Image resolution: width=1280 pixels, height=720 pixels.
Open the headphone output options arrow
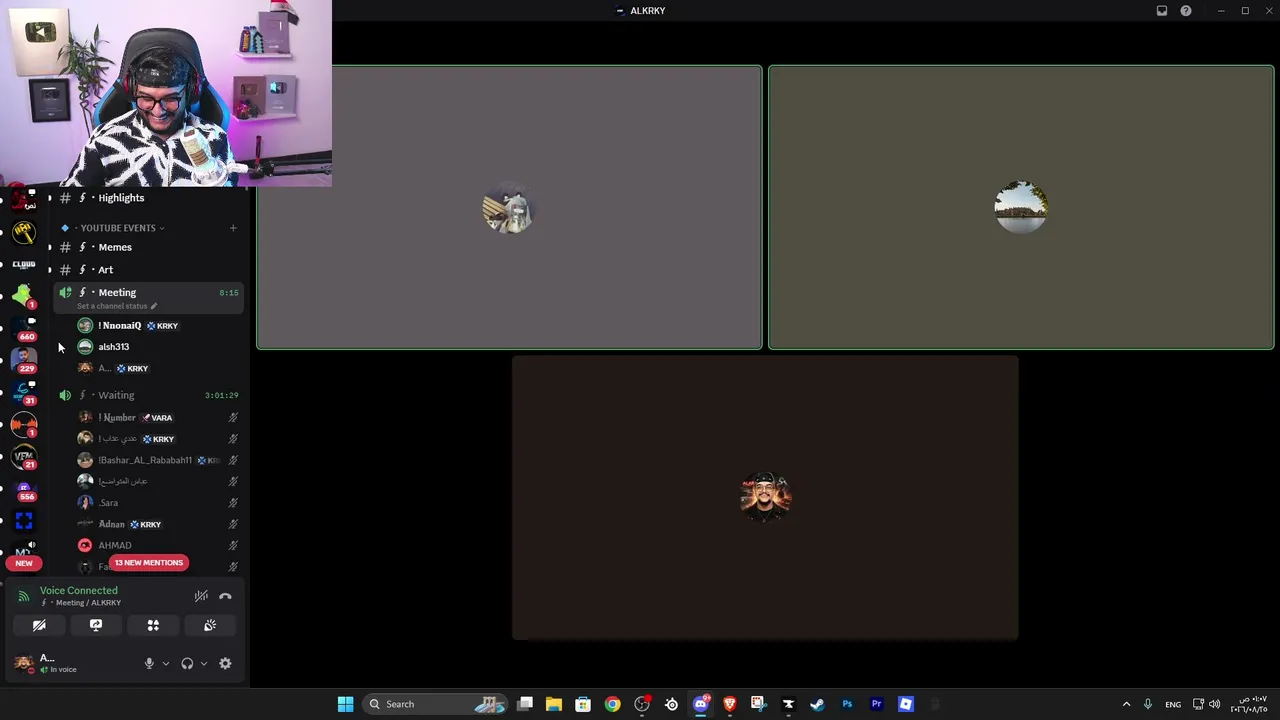(x=204, y=663)
